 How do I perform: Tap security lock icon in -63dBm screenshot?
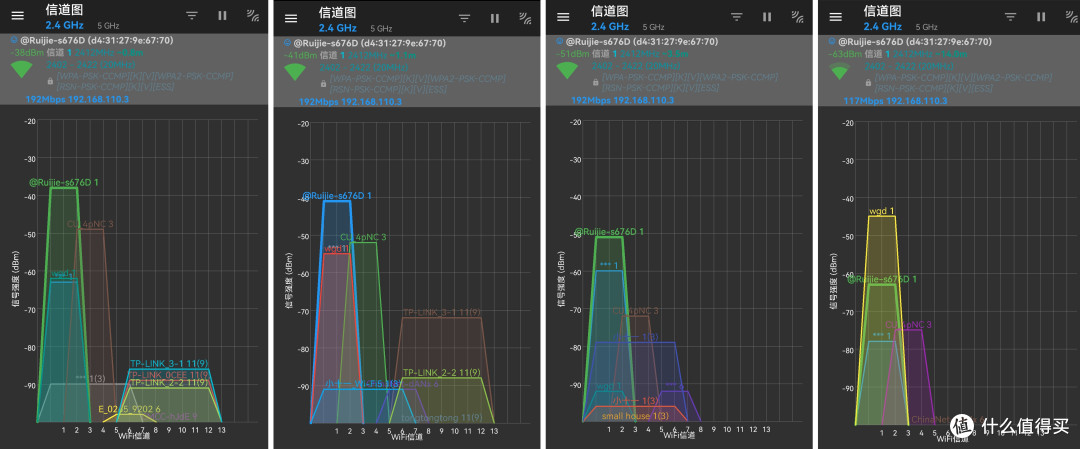click(867, 82)
